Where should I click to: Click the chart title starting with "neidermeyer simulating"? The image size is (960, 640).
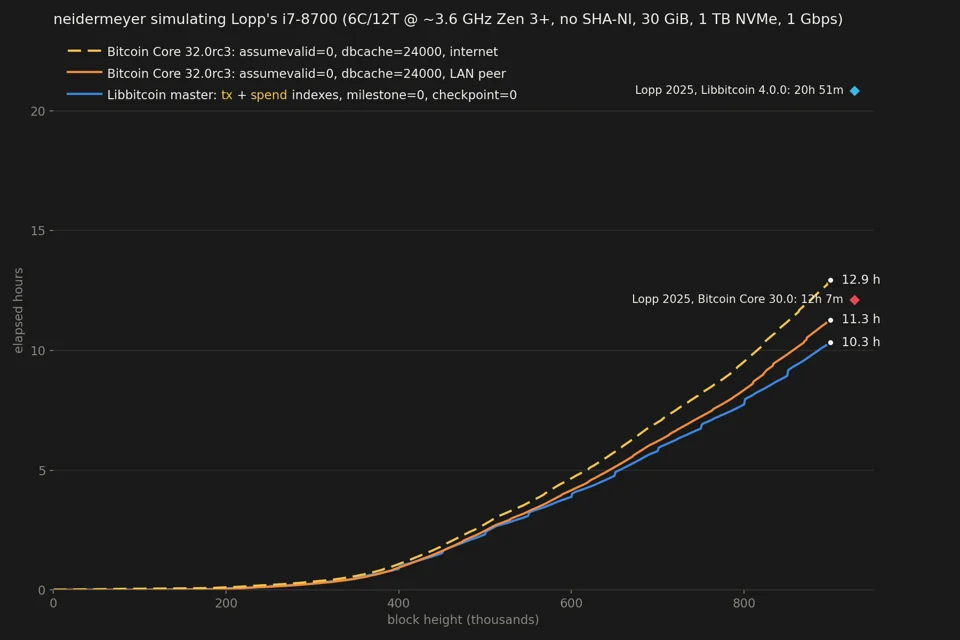click(448, 19)
